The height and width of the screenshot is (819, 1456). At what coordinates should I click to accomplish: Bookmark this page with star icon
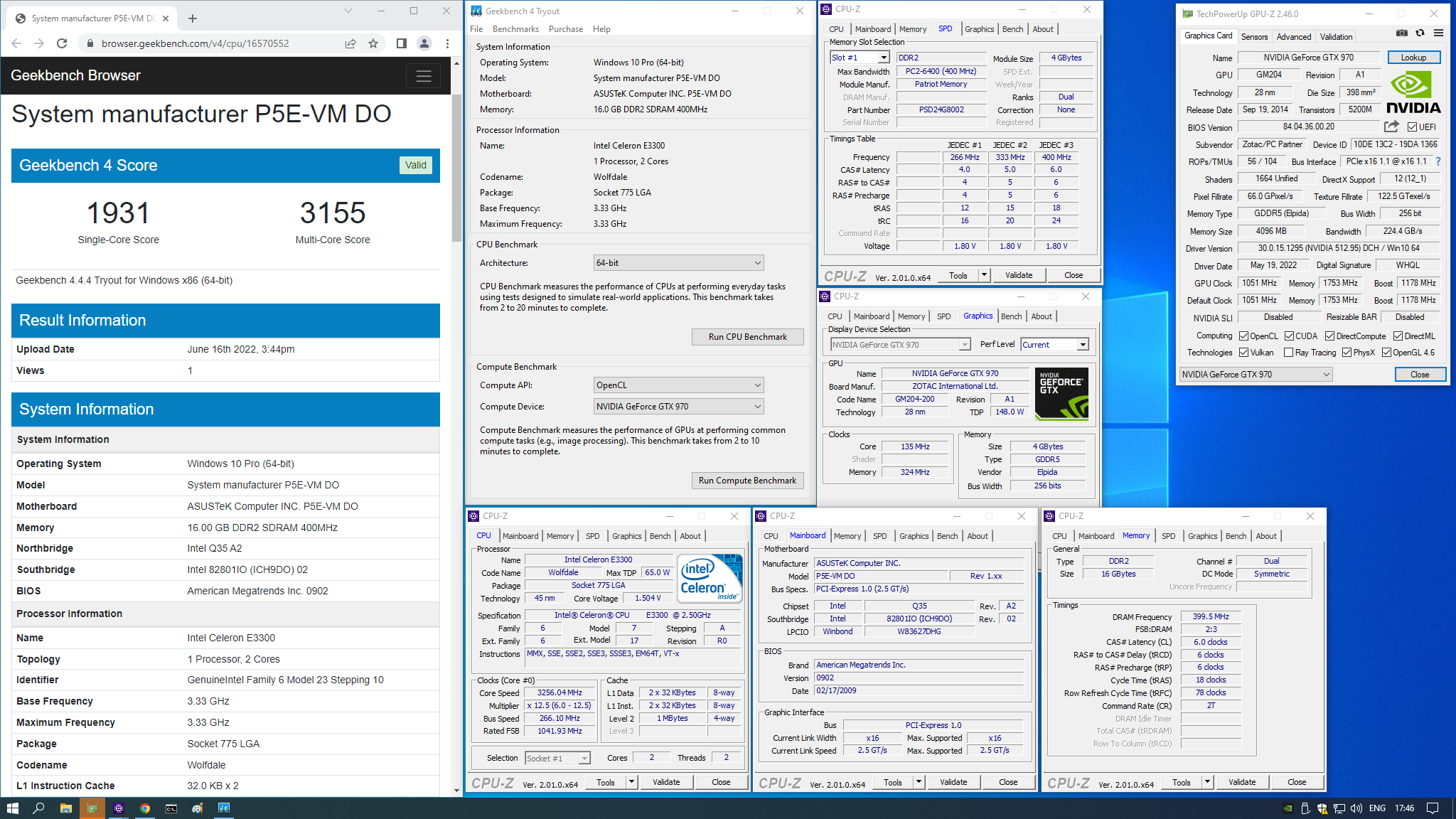click(x=373, y=43)
